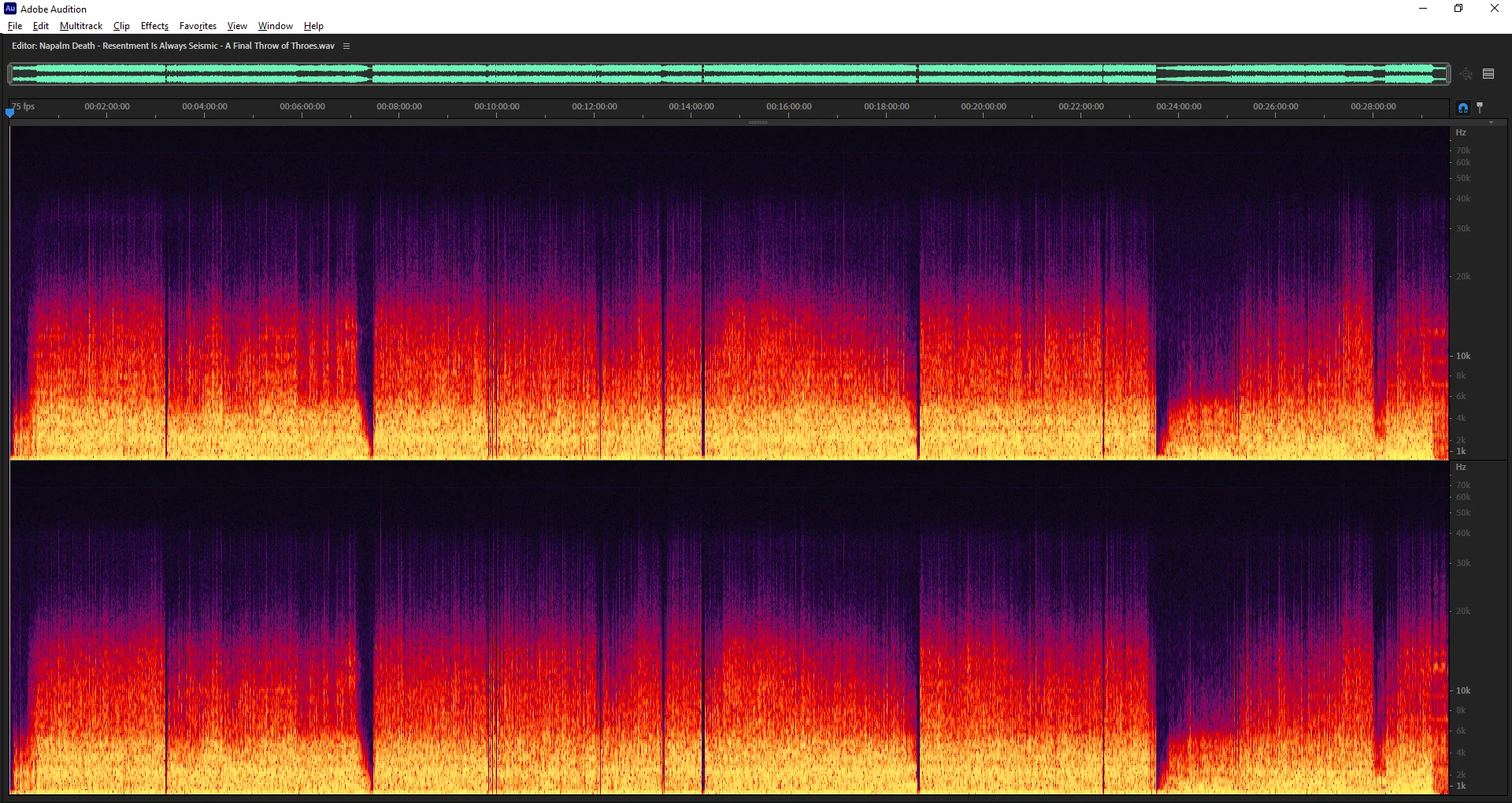Screen dimensions: 1512x803
Task: Click the 75 fps time format label
Action: tap(23, 106)
